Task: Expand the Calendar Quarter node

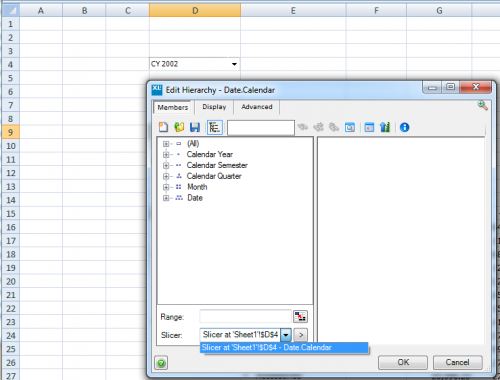Action: click(x=166, y=176)
